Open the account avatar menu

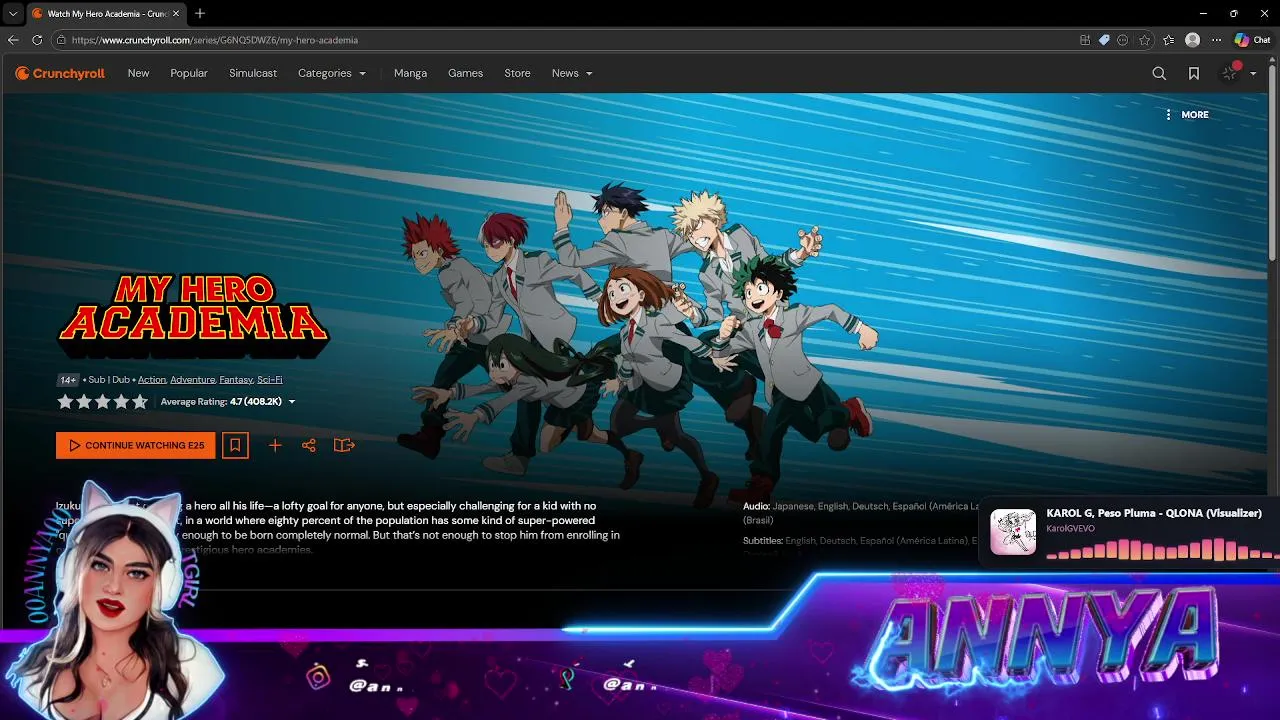[1230, 73]
